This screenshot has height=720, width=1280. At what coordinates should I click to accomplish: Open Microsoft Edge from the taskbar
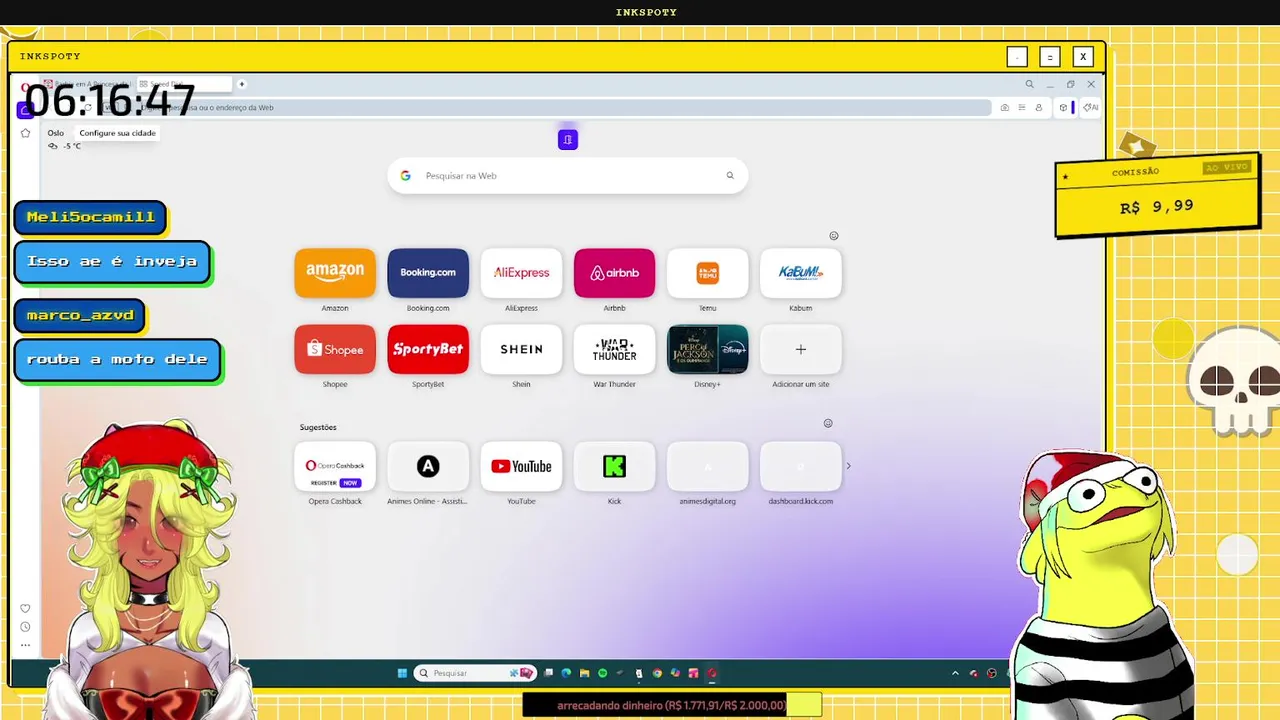(566, 673)
